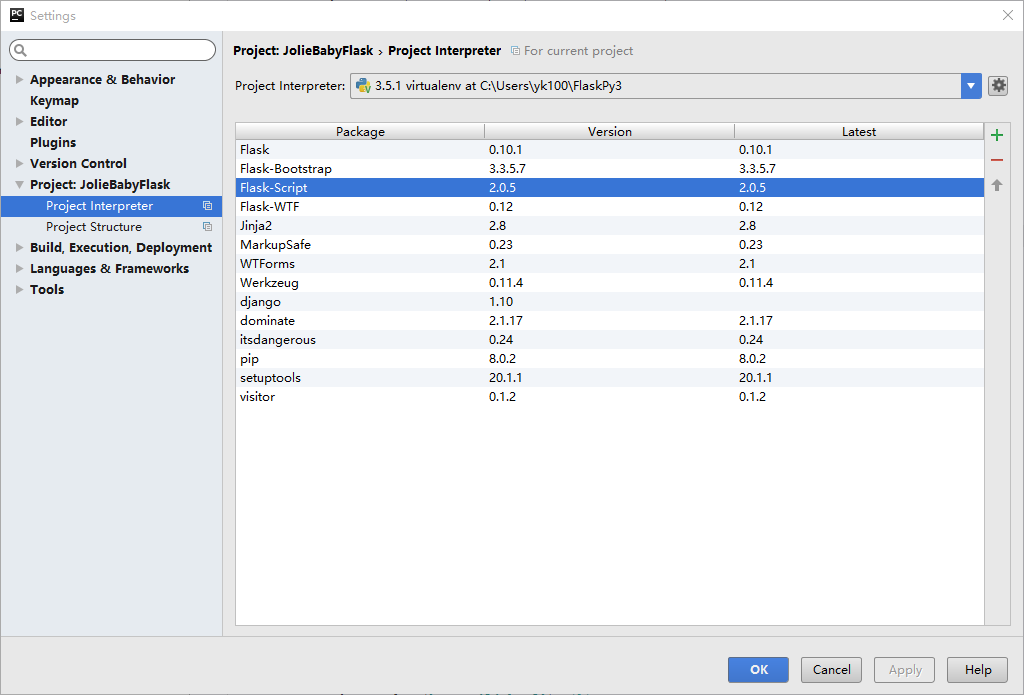Select Project Structure in sidebar
This screenshot has height=695, width=1024.
point(111,227)
